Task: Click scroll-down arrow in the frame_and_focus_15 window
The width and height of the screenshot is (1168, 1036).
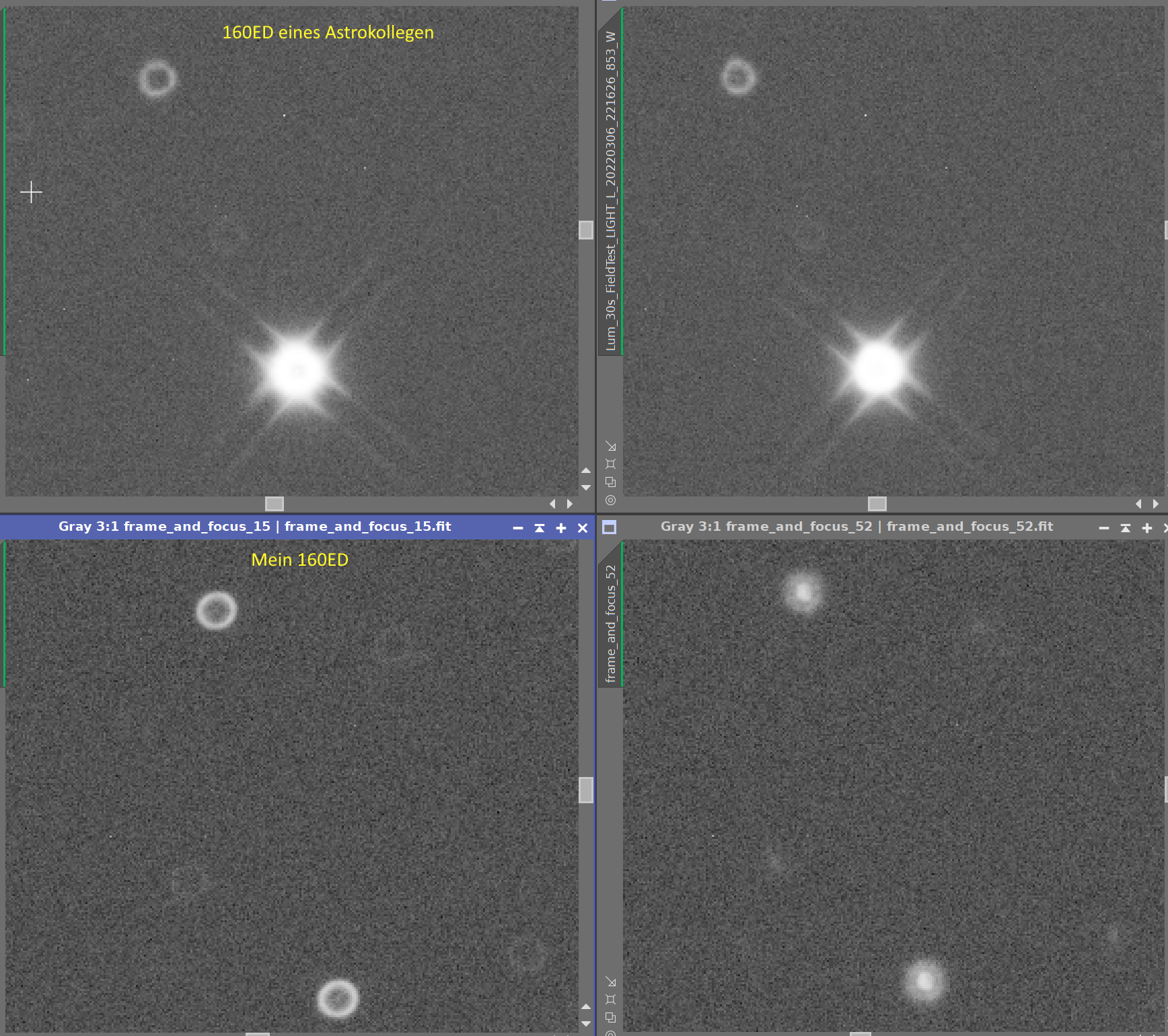Action: coord(586,1024)
